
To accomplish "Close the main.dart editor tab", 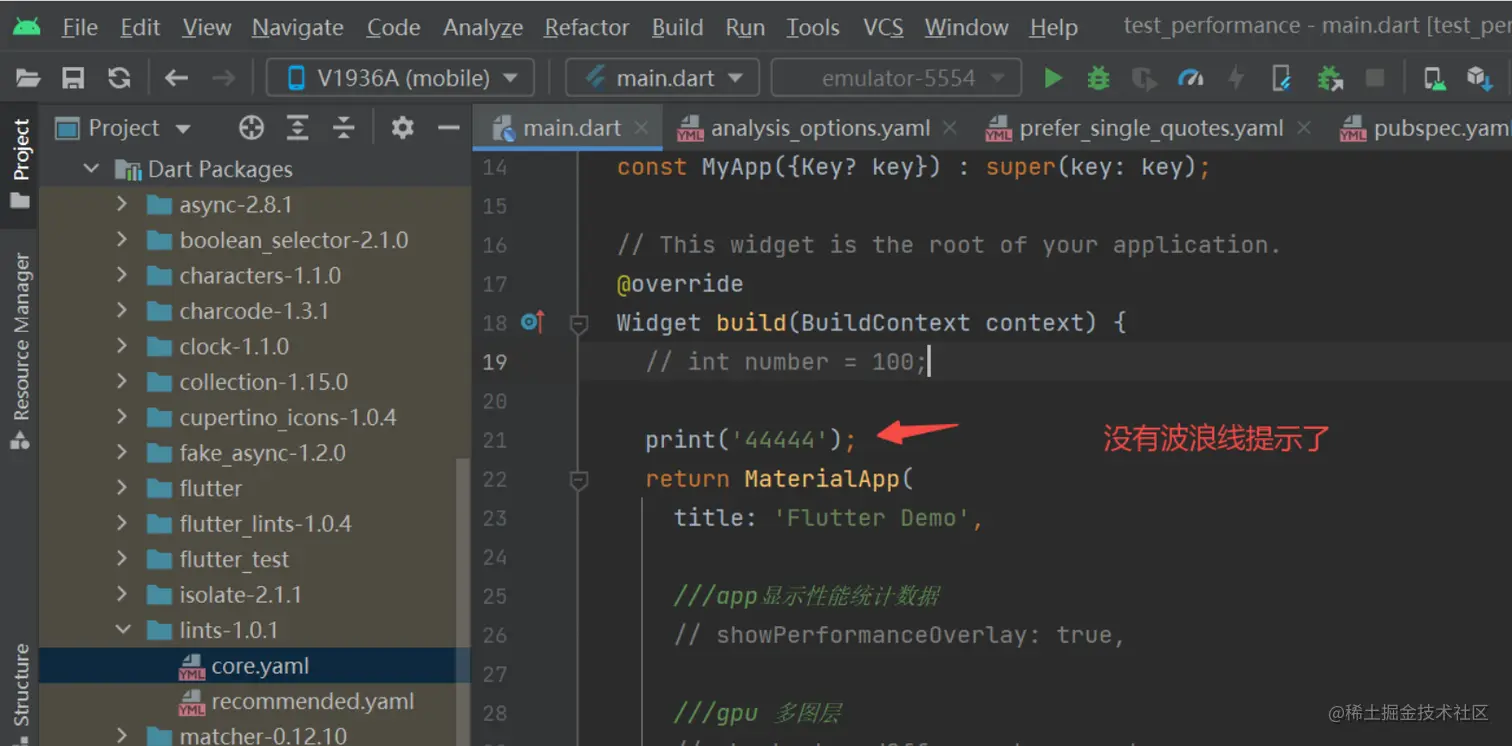I will 641,128.
